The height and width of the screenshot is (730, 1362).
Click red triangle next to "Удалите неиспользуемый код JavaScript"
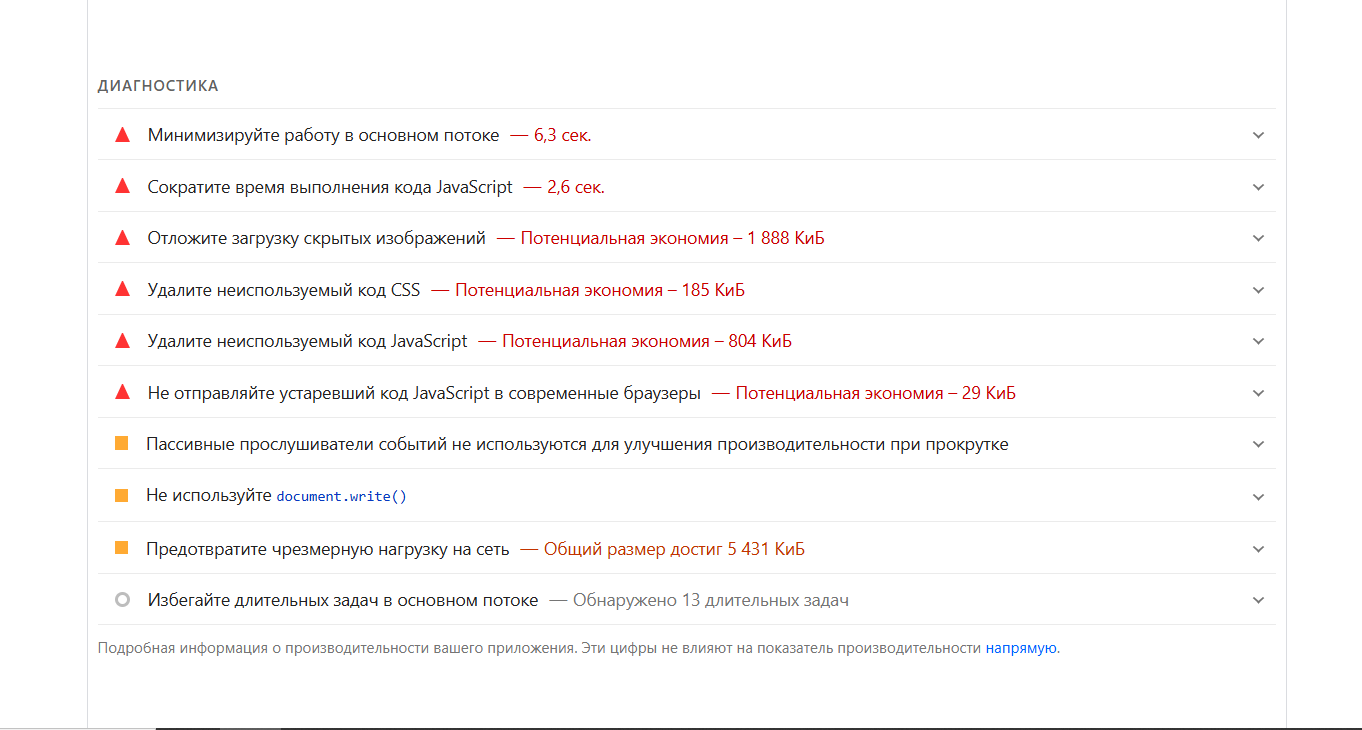[x=123, y=341]
